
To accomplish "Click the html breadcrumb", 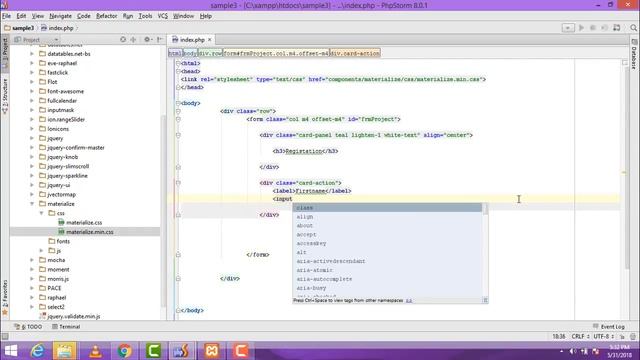I will (175, 53).
